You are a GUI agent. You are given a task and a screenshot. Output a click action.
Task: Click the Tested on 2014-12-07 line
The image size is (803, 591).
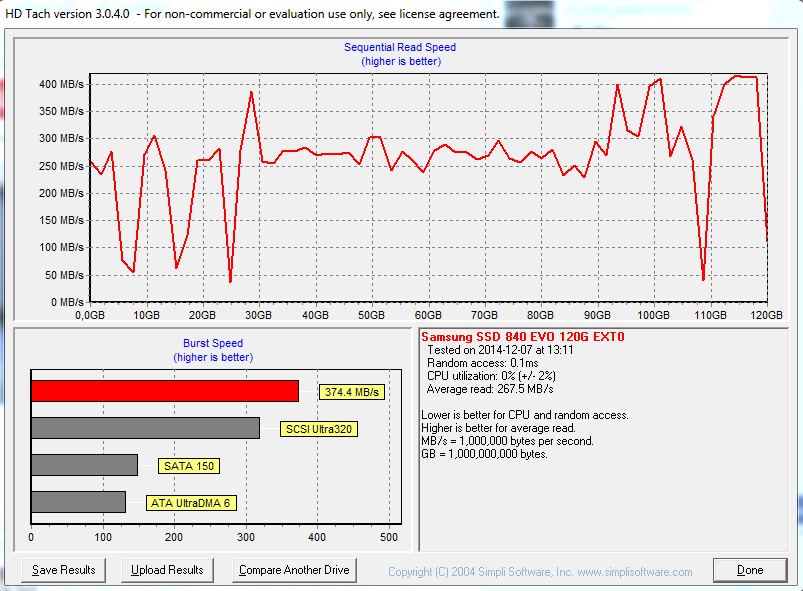500,350
